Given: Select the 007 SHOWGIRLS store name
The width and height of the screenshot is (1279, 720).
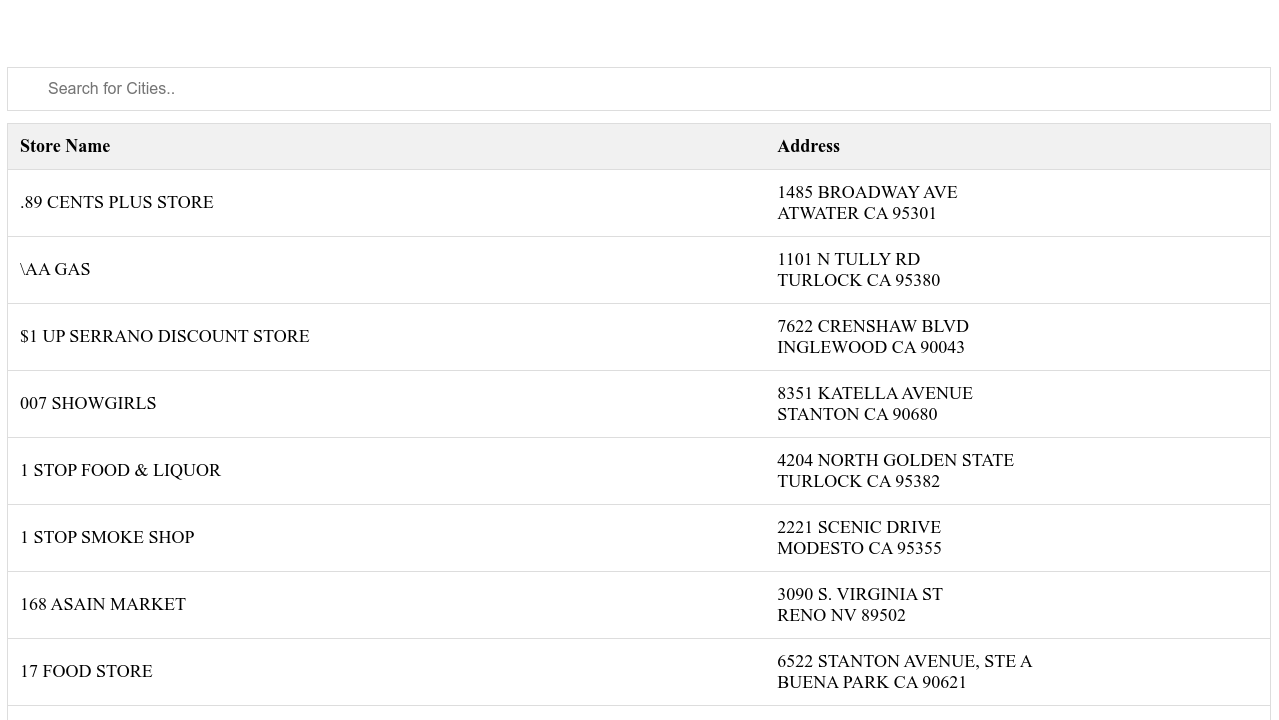Looking at the screenshot, I should tap(88, 404).
